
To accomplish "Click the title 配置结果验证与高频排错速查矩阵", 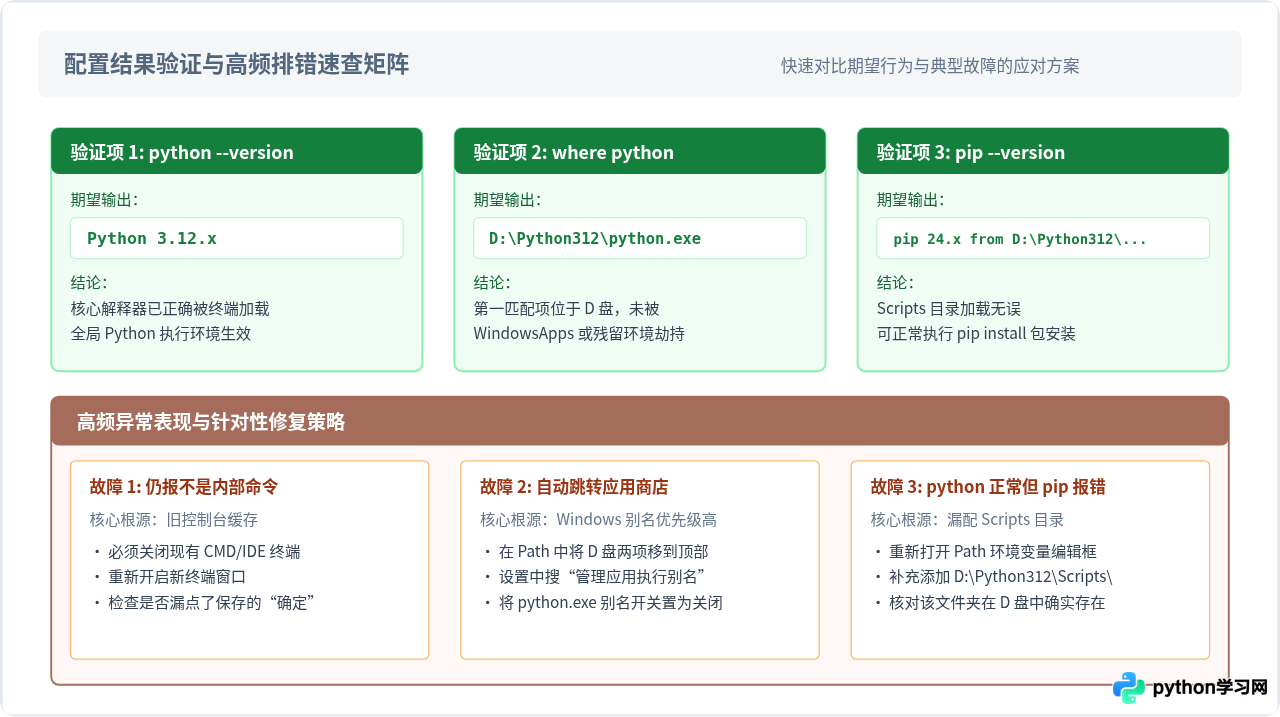I will [237, 65].
